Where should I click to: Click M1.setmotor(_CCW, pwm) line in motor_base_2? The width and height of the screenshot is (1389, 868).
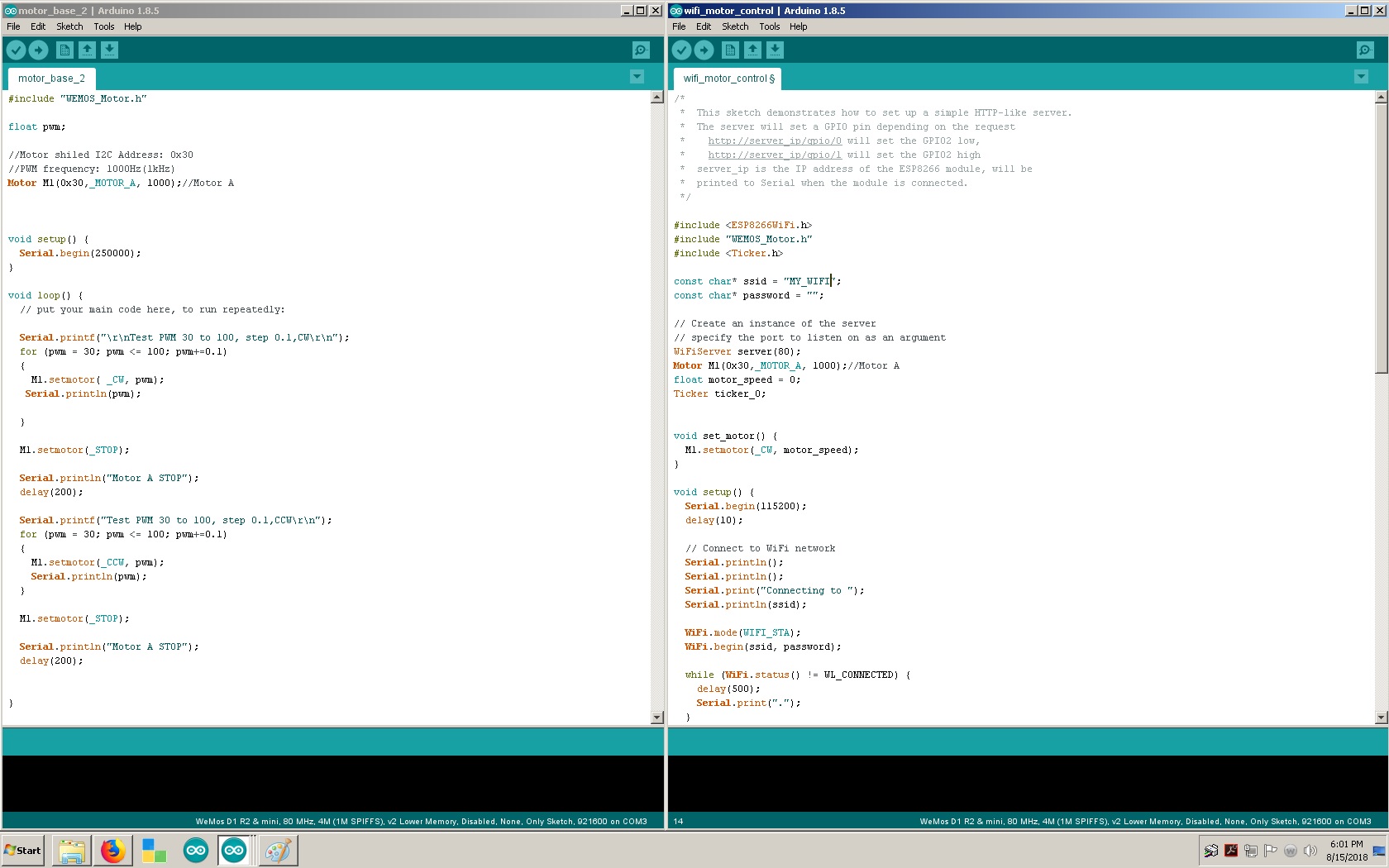coord(98,562)
